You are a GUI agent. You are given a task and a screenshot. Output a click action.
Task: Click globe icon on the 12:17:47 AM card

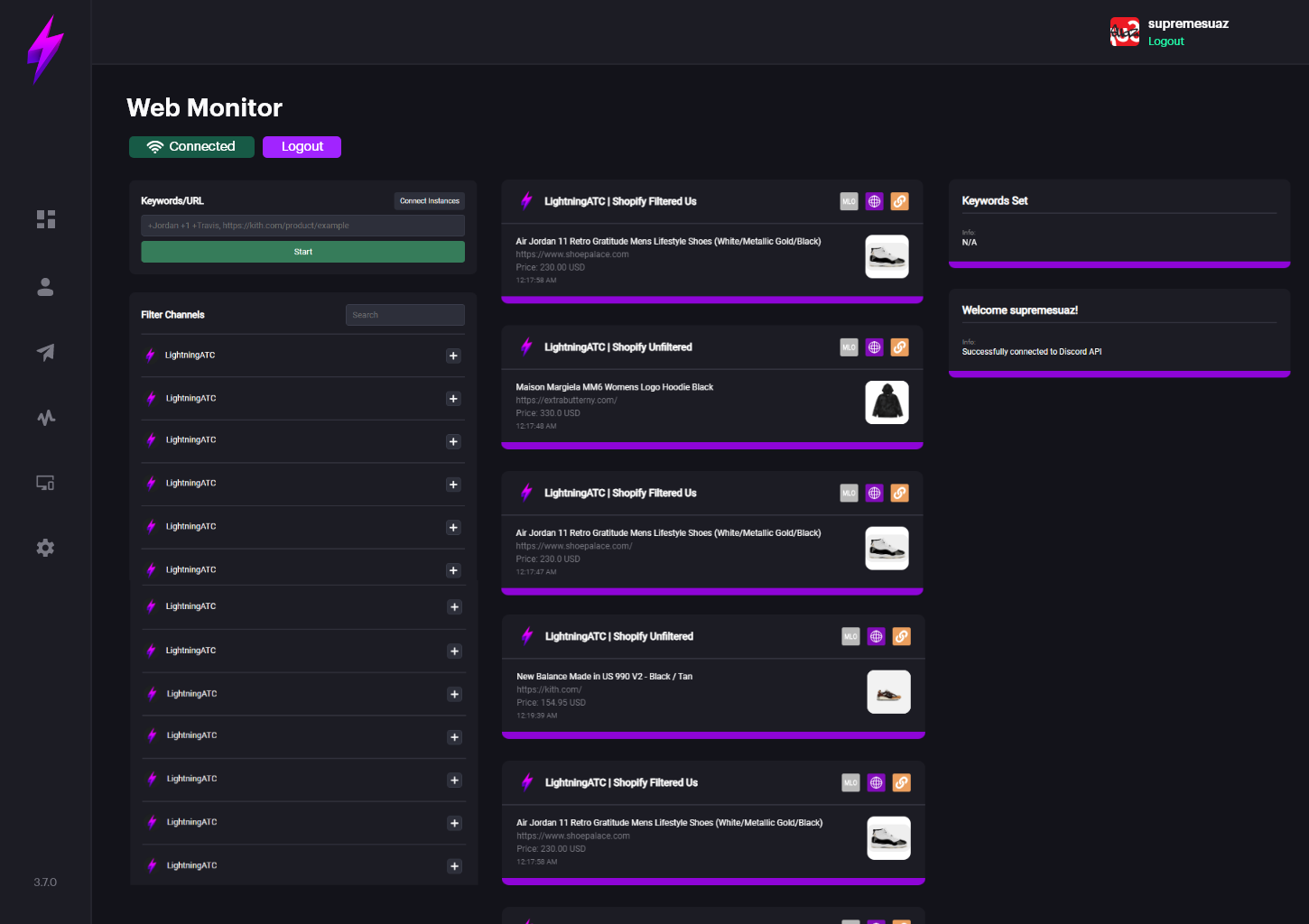coord(874,494)
